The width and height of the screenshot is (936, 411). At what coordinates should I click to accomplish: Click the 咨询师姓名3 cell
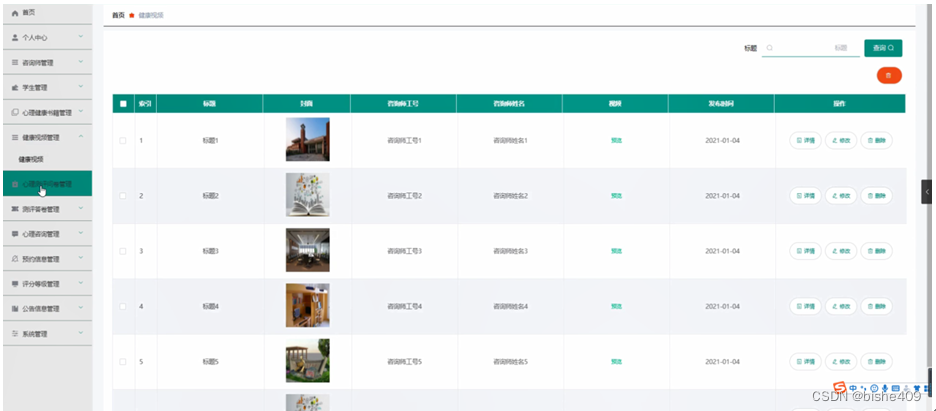510,251
